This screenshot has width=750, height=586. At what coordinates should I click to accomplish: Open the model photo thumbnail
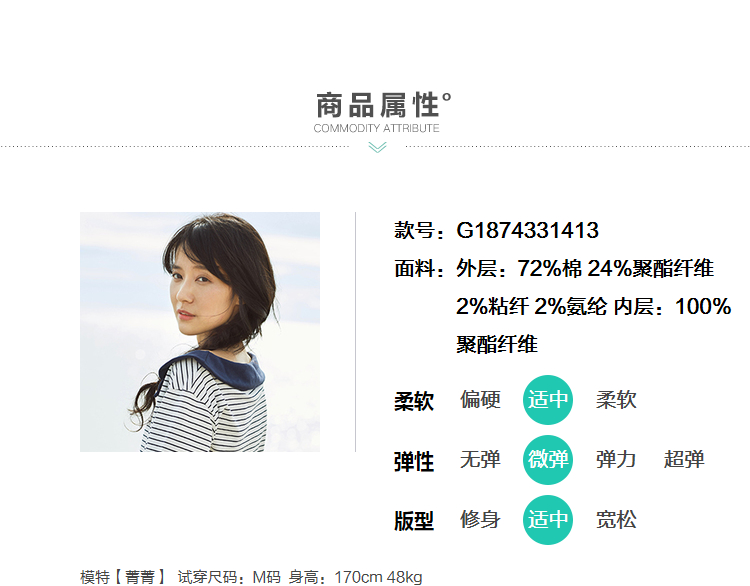point(200,332)
